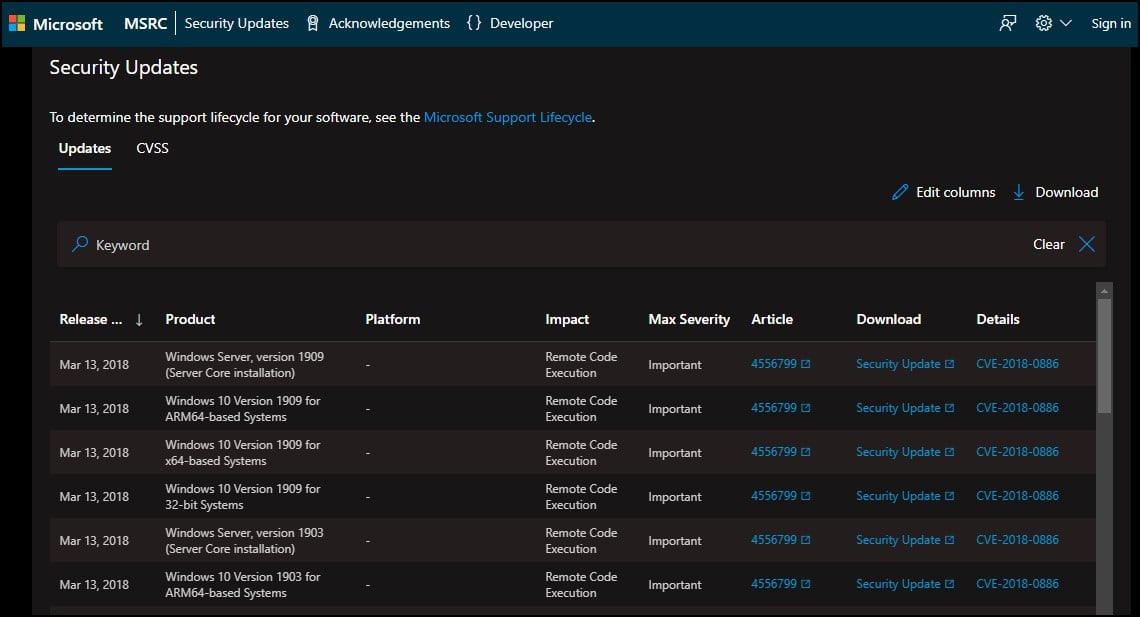Open the Acknowledgements page
Viewport: 1140px width, 617px height.
(378, 23)
